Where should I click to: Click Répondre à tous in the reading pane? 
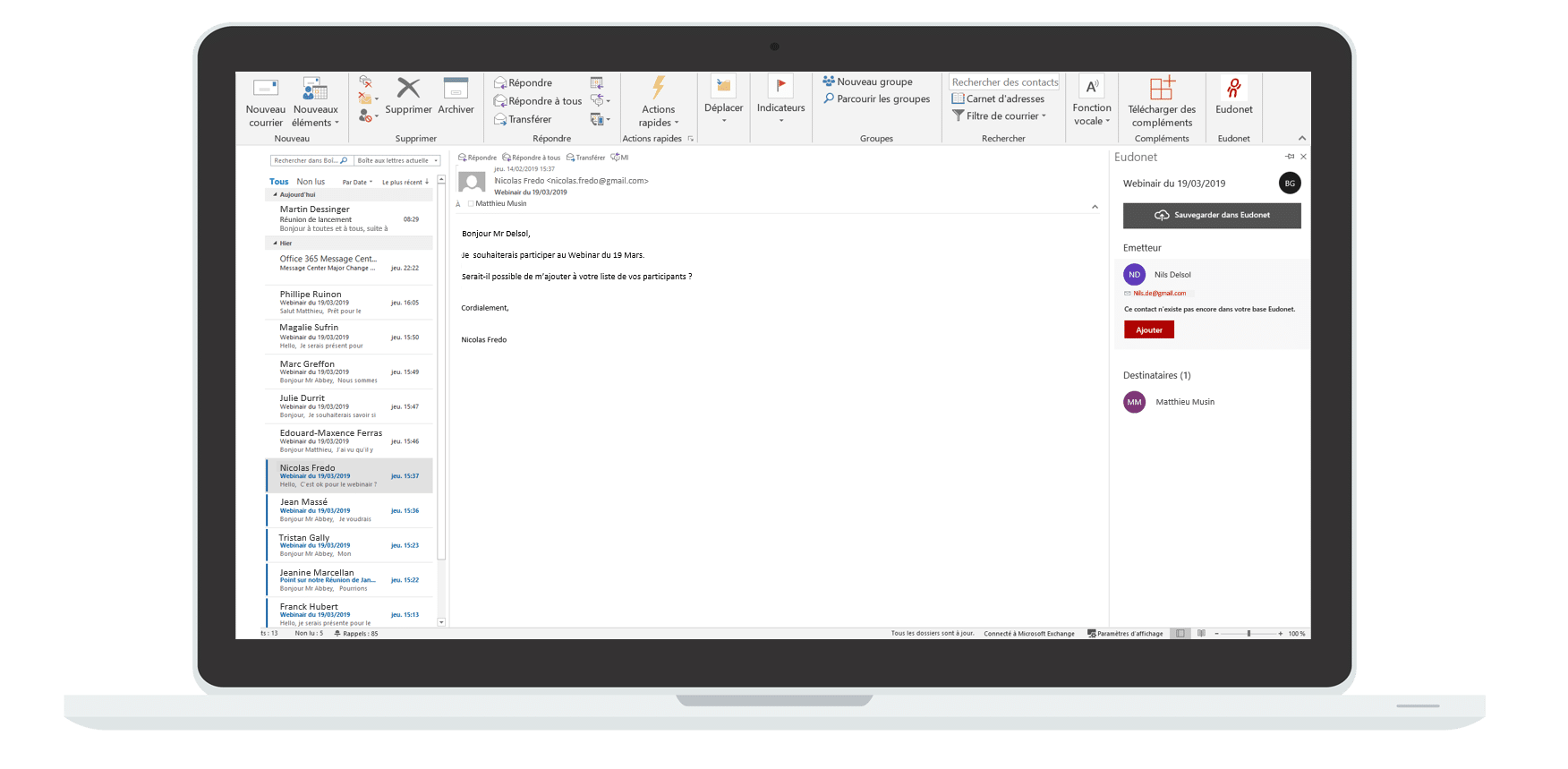[532, 158]
